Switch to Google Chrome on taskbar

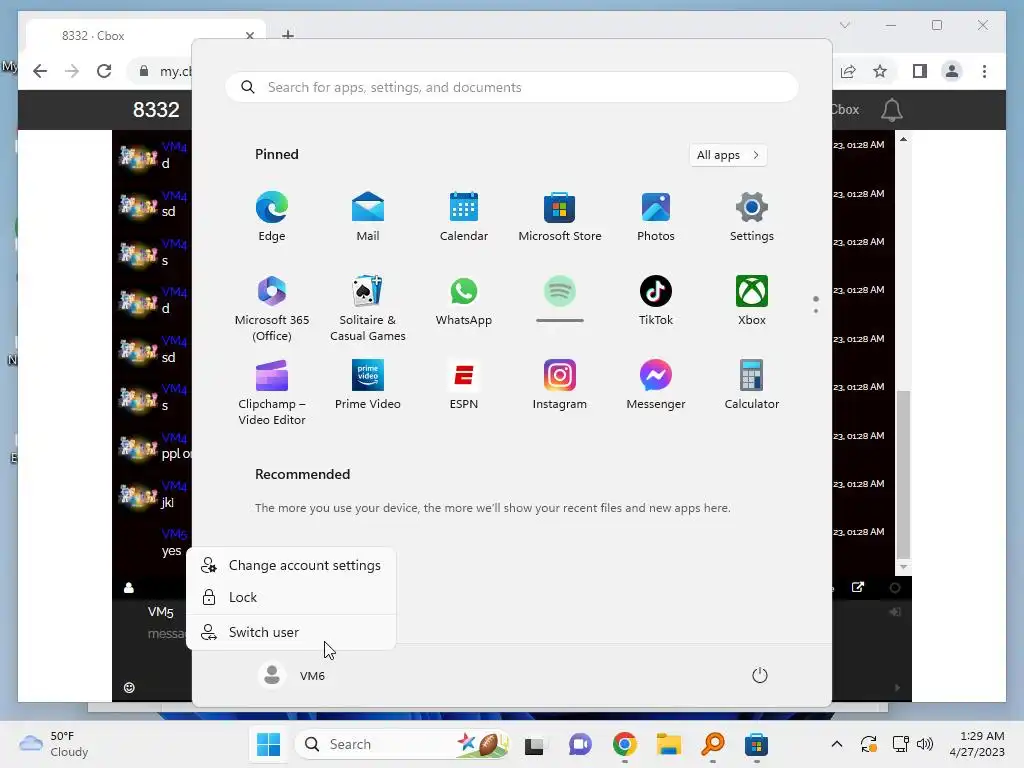pyautogui.click(x=624, y=744)
